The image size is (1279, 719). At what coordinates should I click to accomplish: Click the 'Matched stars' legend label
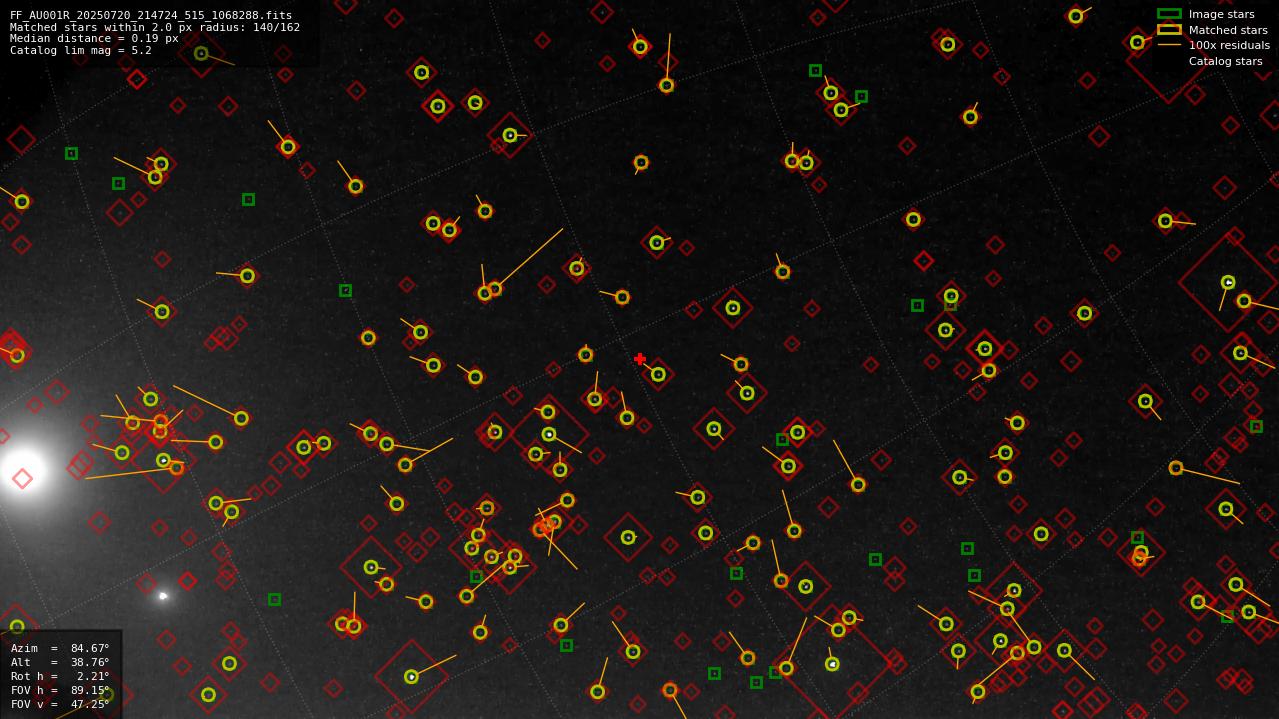tap(1228, 30)
